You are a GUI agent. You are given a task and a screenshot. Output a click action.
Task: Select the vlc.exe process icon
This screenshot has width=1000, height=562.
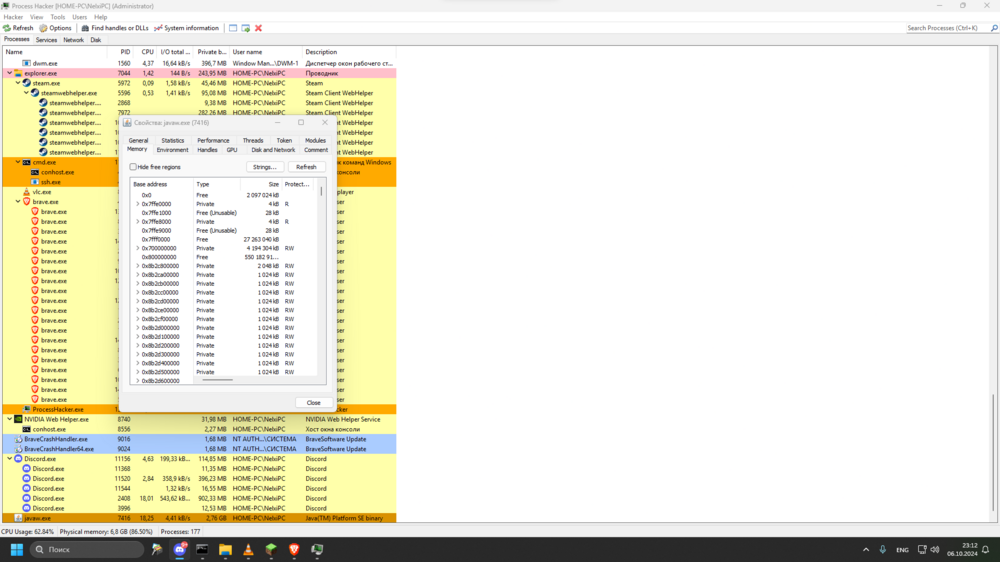point(26,192)
